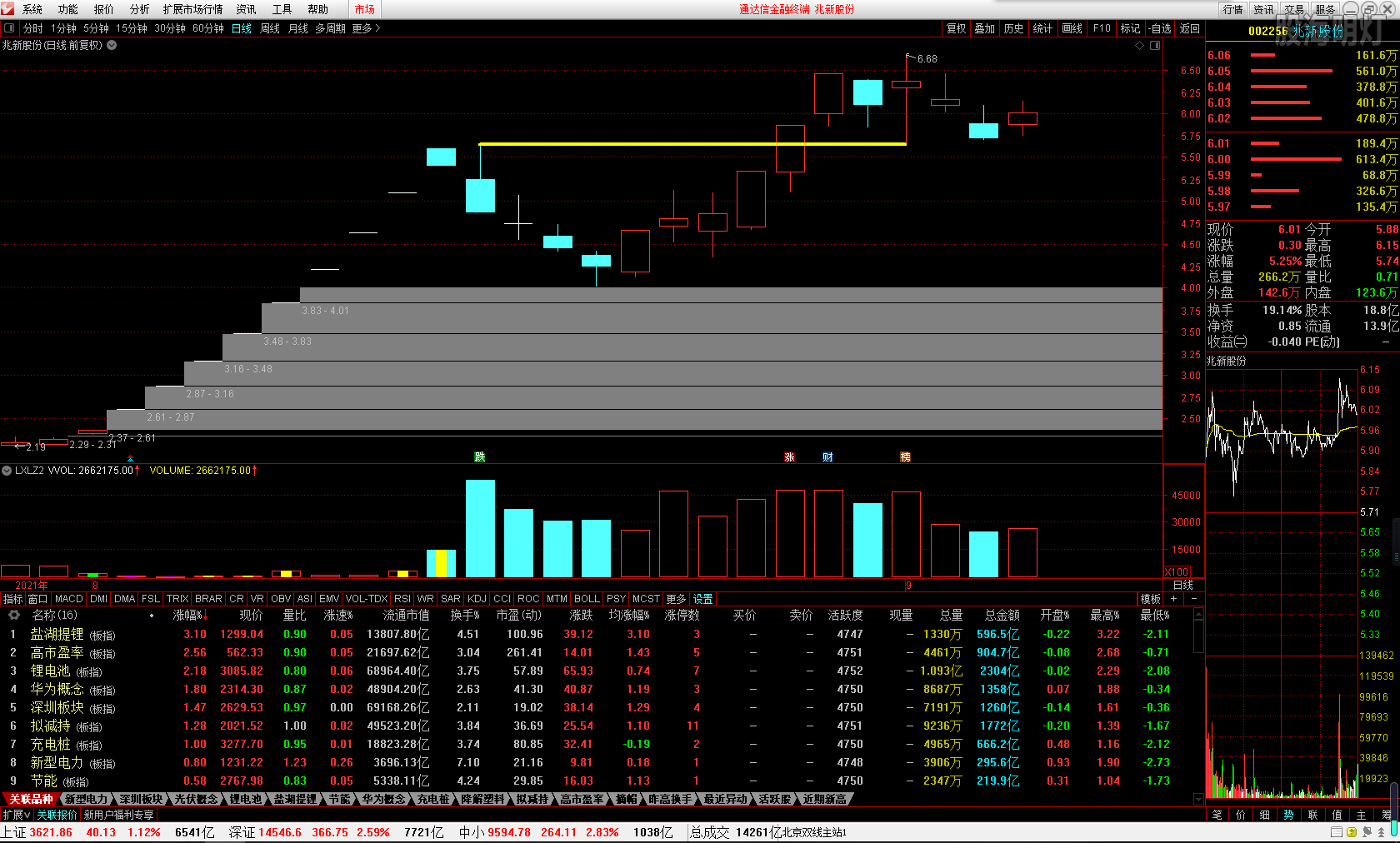Open the 系统 menu
The width and height of the screenshot is (1400, 843).
point(32,9)
